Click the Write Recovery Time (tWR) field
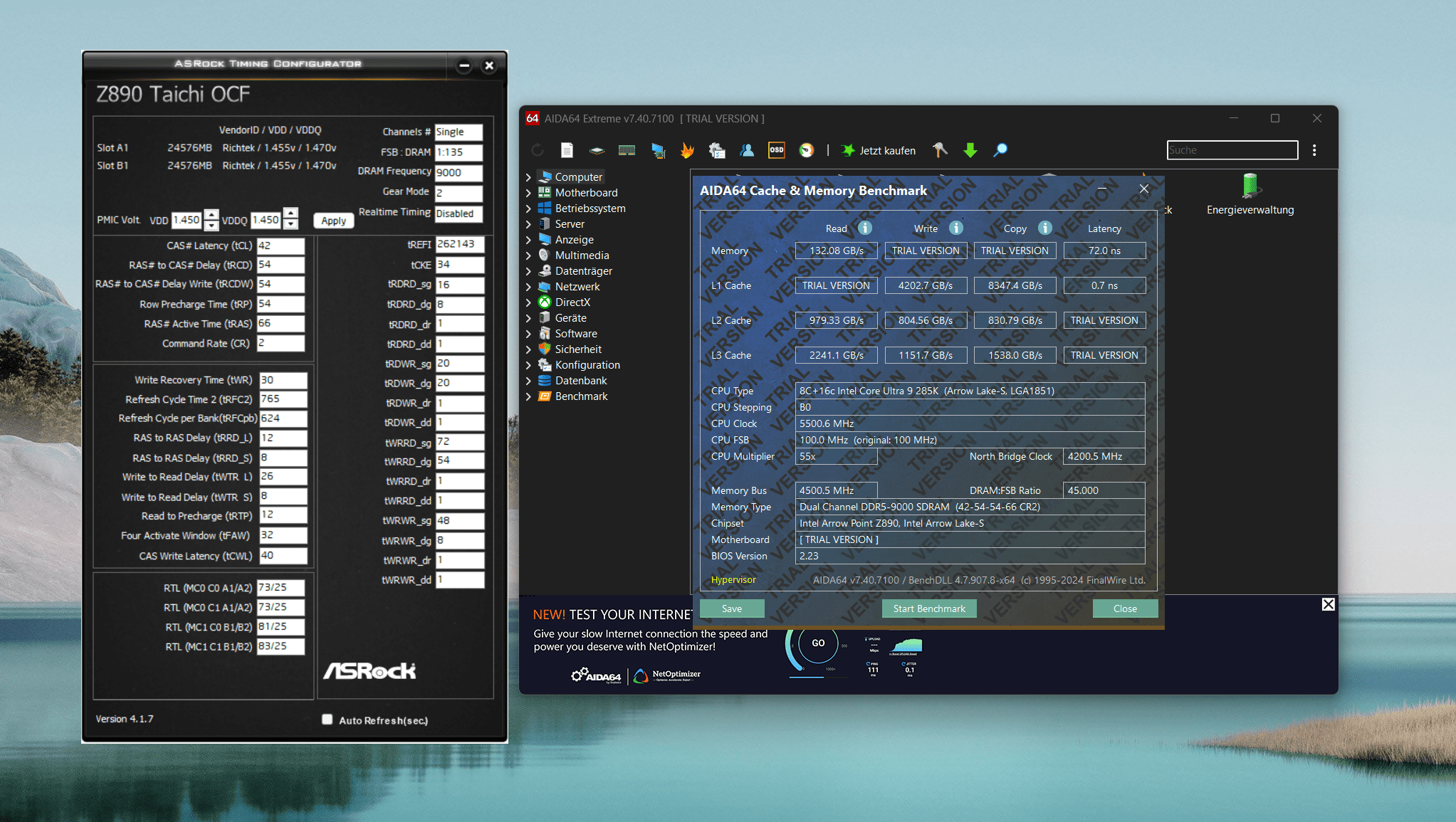 283,380
